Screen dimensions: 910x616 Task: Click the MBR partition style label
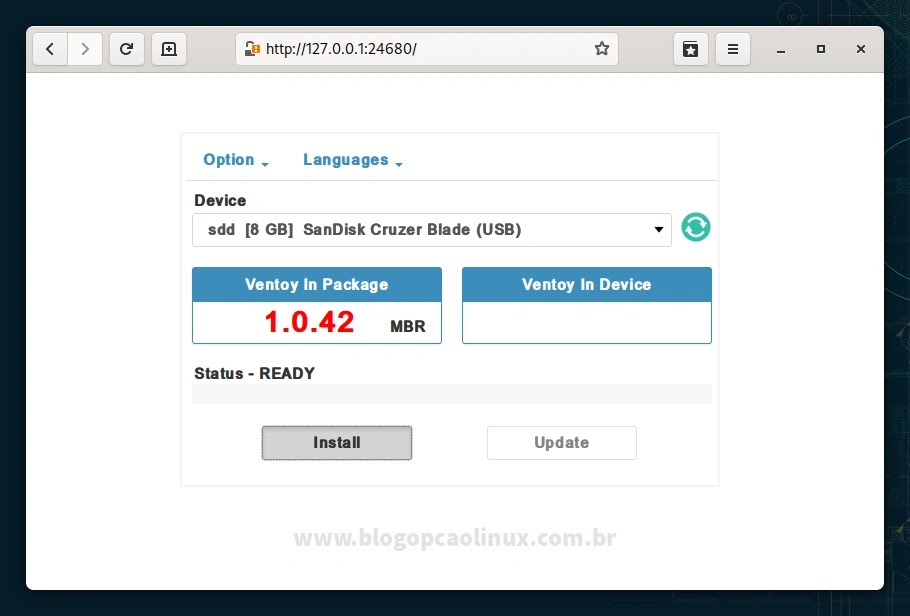[x=408, y=326]
